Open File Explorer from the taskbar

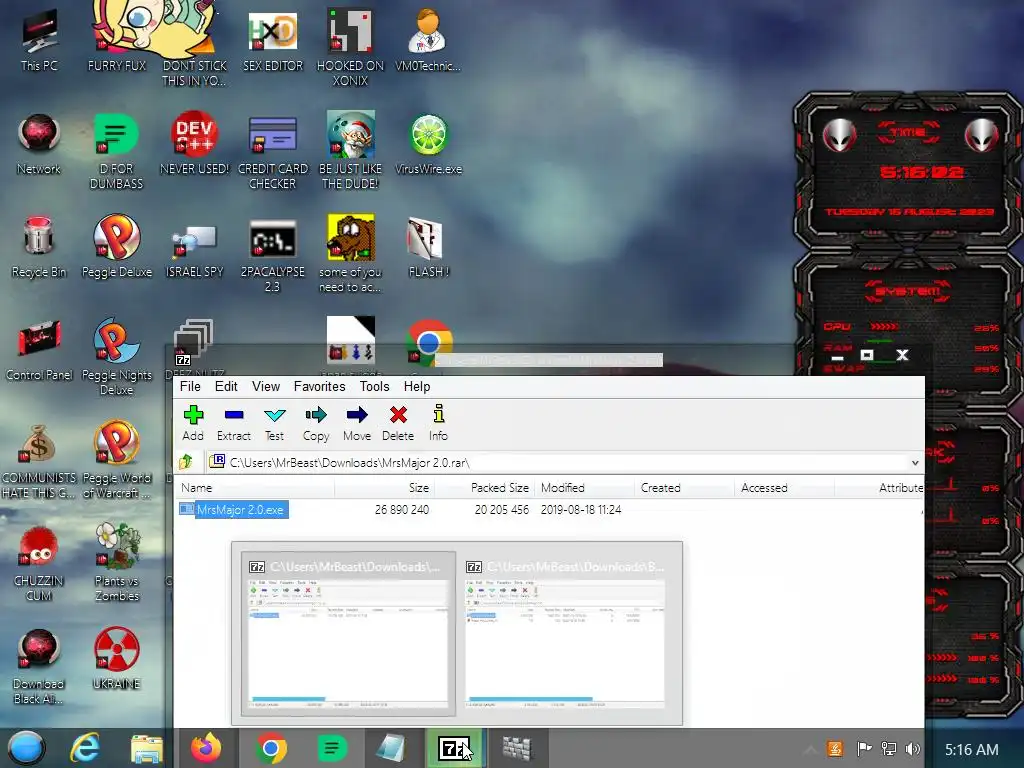[x=146, y=748]
